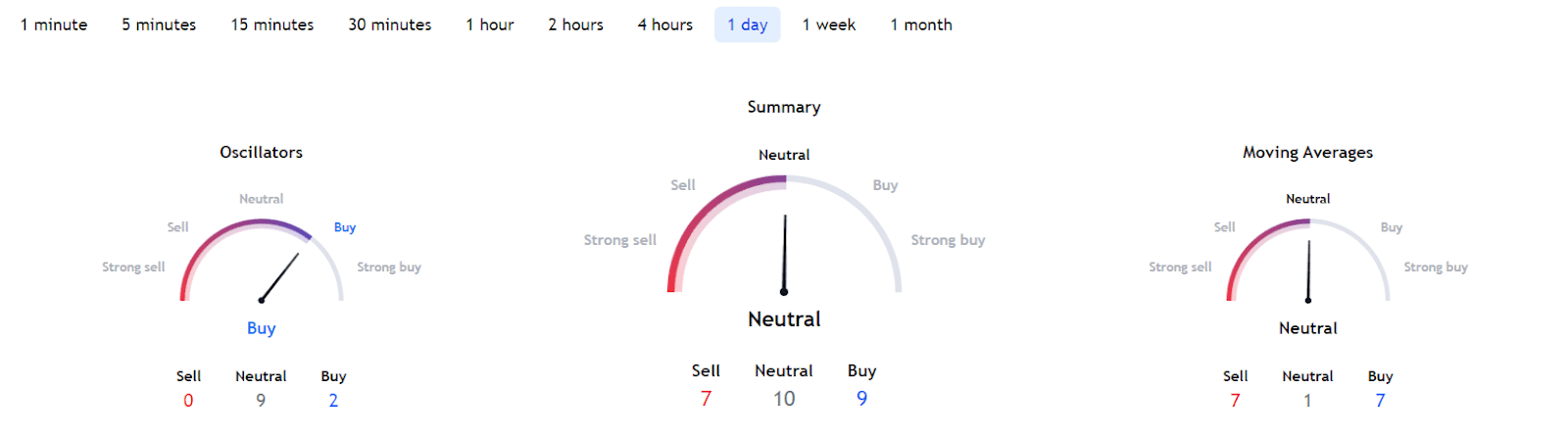This screenshot has height=438, width=1568.
Task: Select the 4 hours interval
Action: point(665,24)
